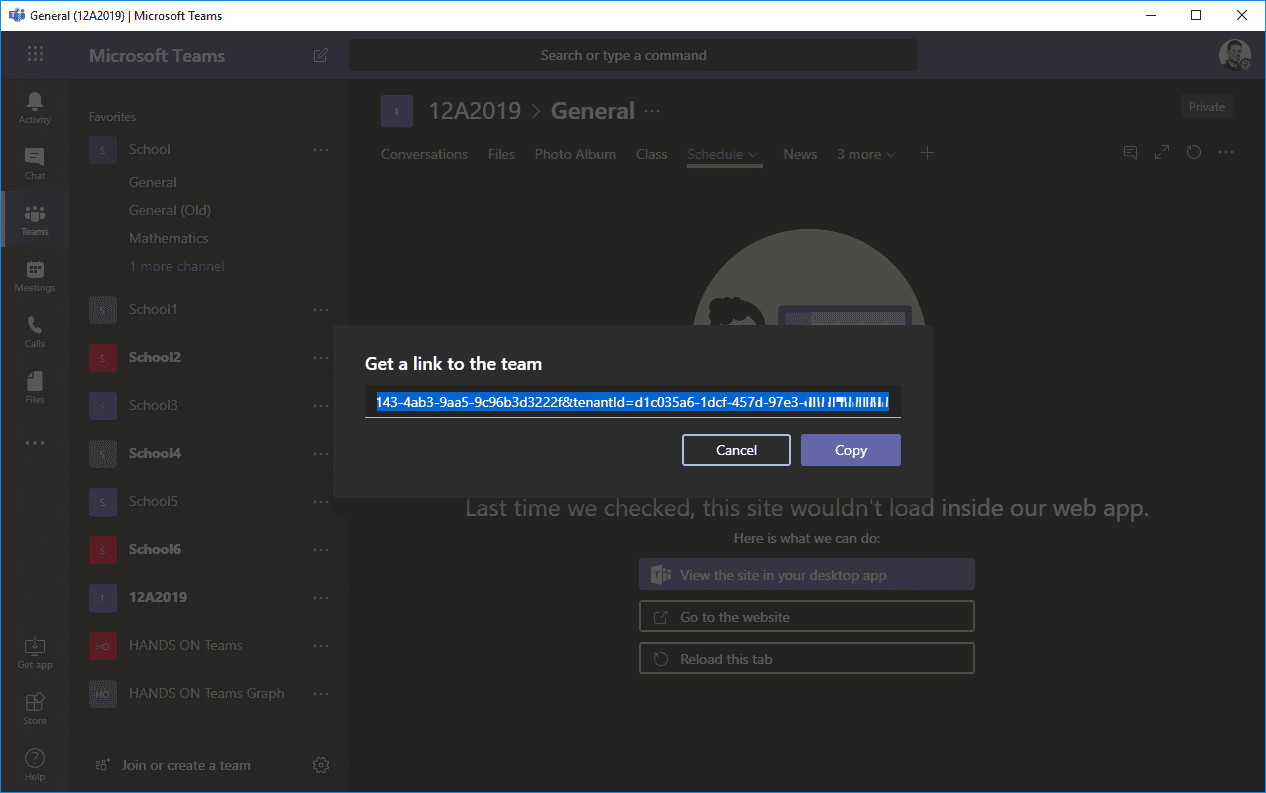Open more options for School6 team
Viewport: 1266px width, 793px height.
point(321,550)
